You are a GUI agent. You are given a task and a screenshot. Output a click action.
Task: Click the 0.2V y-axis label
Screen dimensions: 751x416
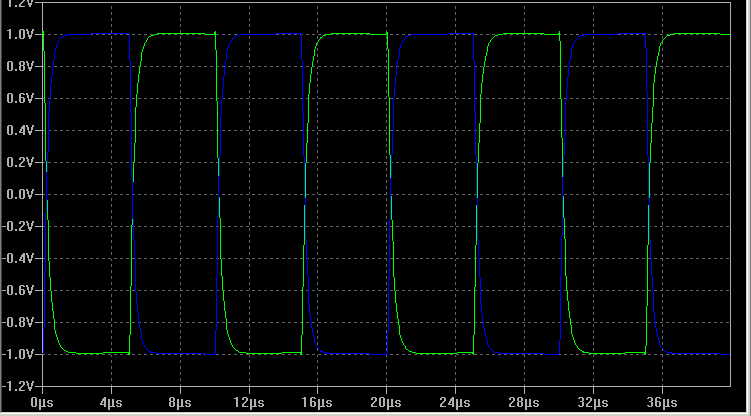pos(21,163)
